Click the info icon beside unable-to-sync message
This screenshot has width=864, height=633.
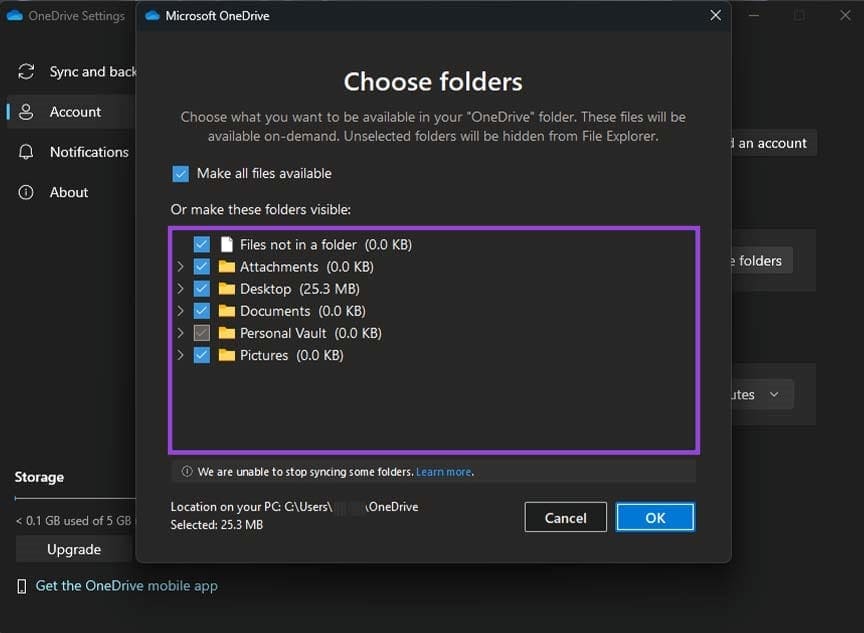(x=187, y=472)
